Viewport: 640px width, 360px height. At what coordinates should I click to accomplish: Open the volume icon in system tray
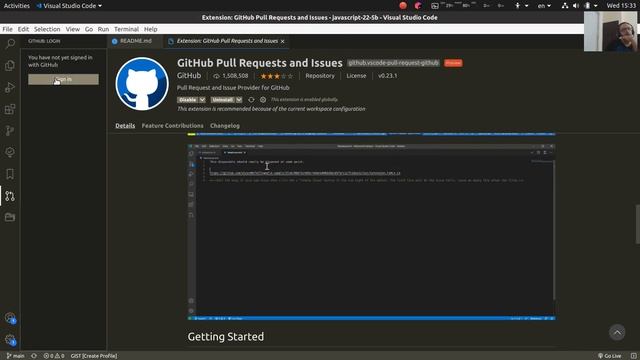coord(576,6)
